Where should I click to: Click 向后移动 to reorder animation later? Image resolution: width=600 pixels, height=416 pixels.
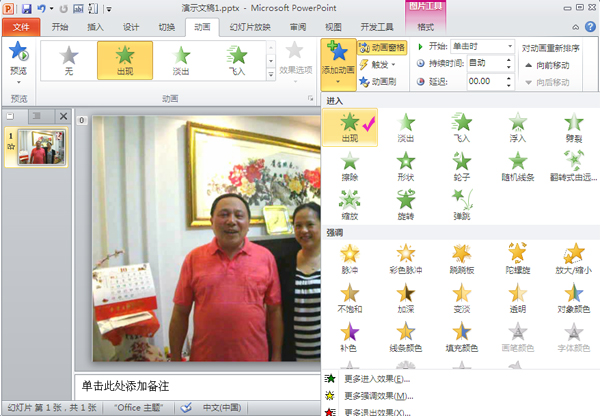(x=547, y=82)
